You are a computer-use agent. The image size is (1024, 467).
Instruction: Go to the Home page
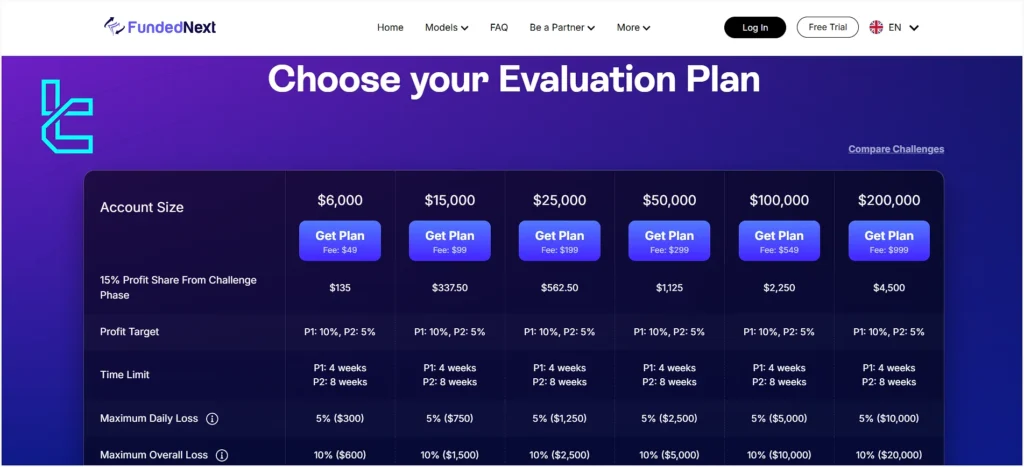tap(390, 27)
